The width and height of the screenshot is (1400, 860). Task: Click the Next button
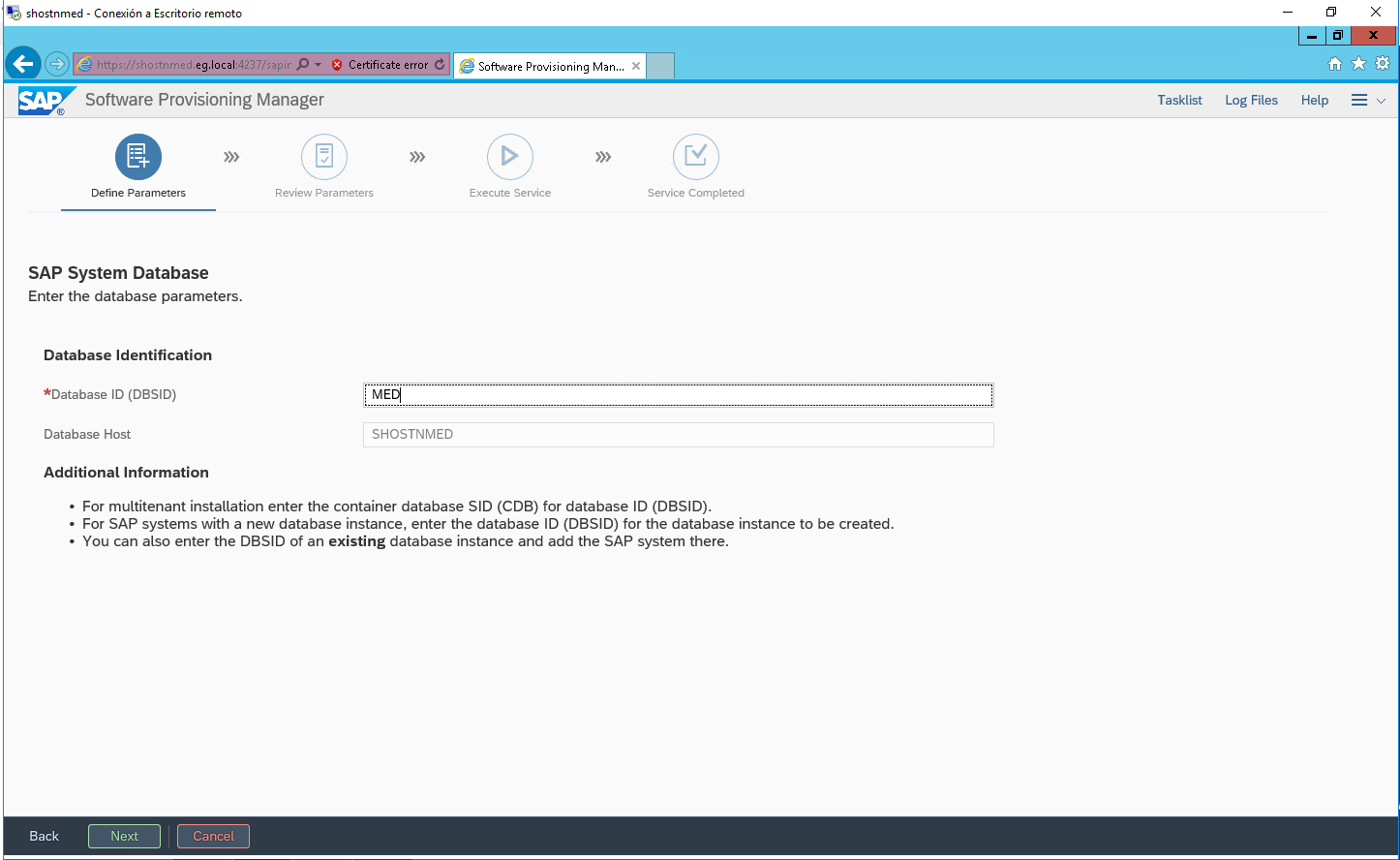tap(124, 837)
